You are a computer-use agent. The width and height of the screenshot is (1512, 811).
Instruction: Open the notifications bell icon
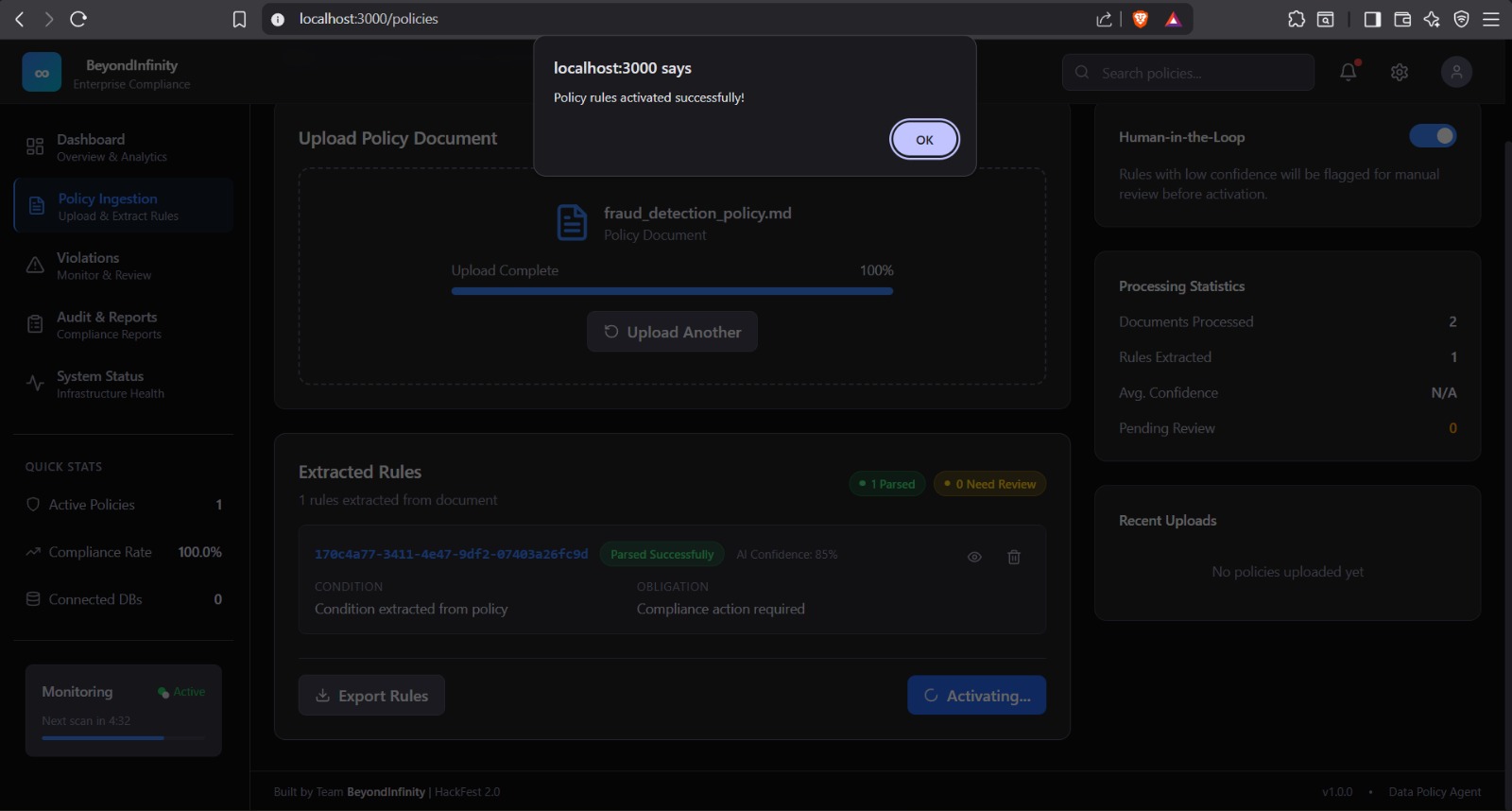[x=1348, y=72]
